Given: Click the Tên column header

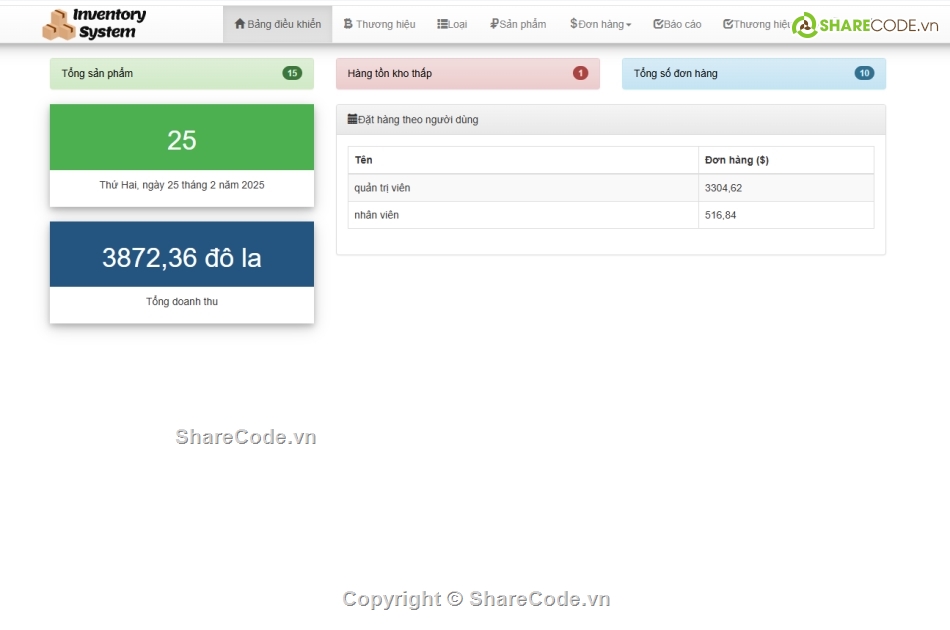Looking at the screenshot, I should (x=523, y=160).
